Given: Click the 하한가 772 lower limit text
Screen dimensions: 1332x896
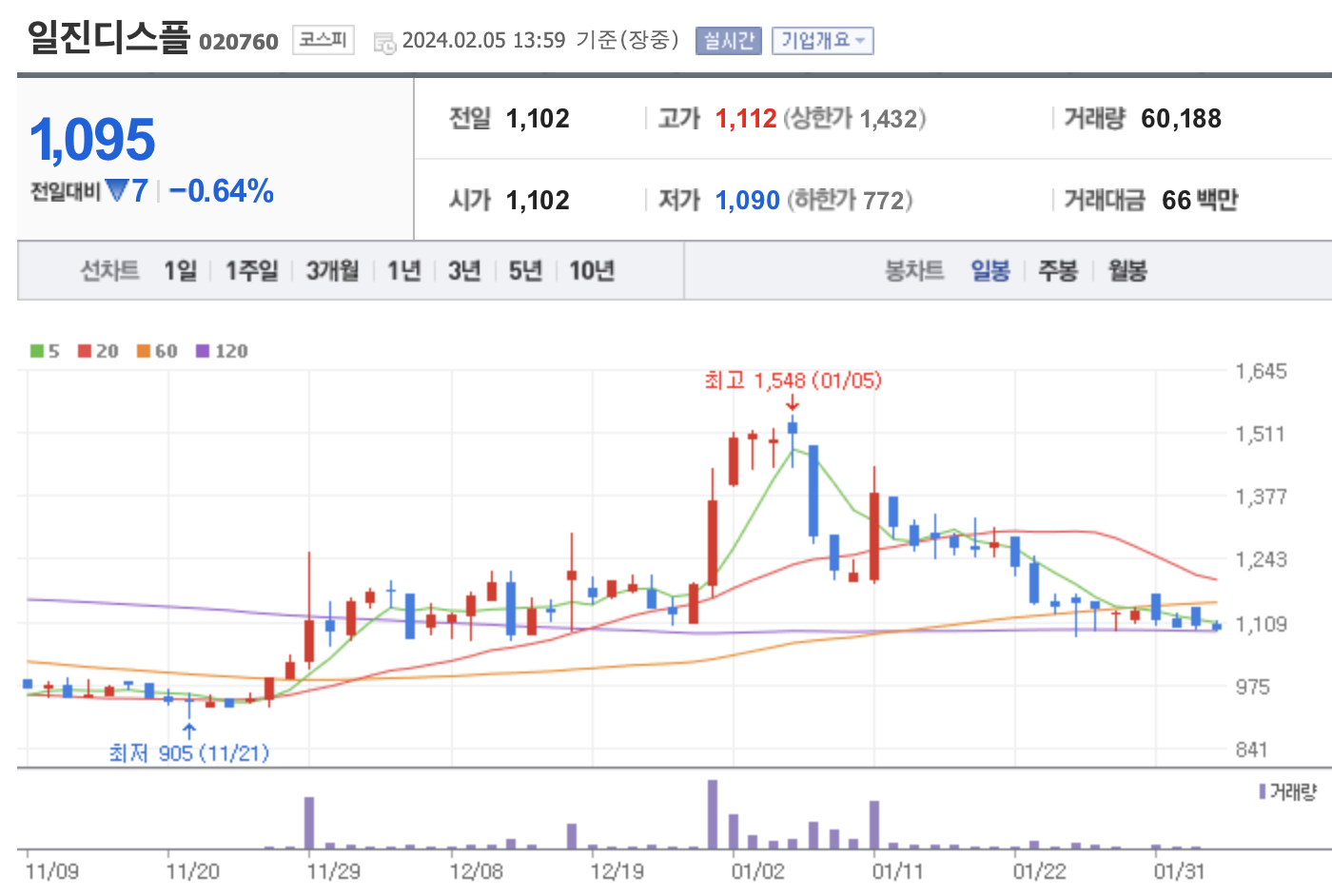Looking at the screenshot, I should point(850,201).
